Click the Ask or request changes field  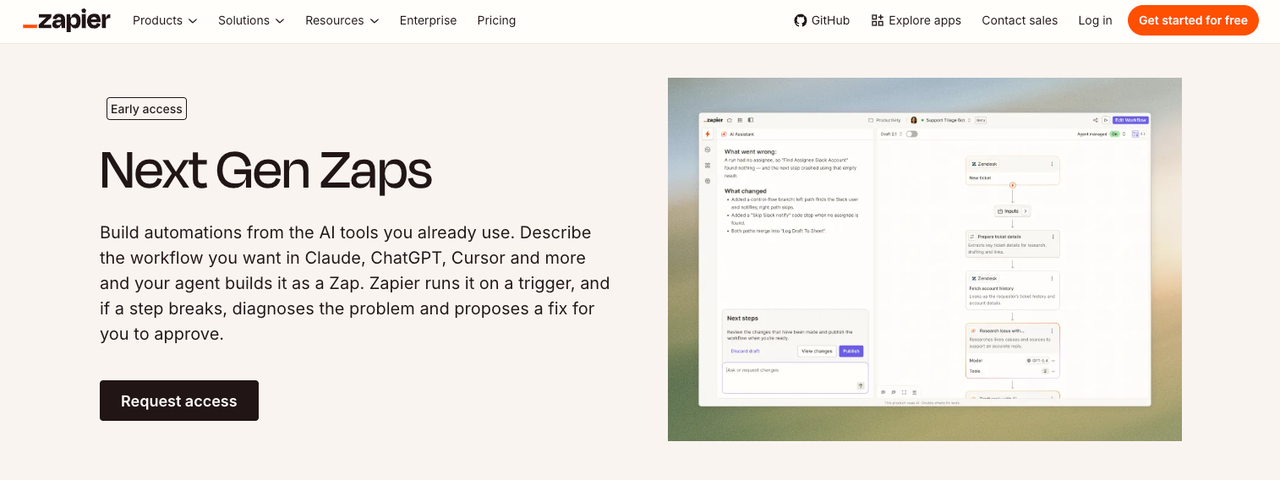795,377
